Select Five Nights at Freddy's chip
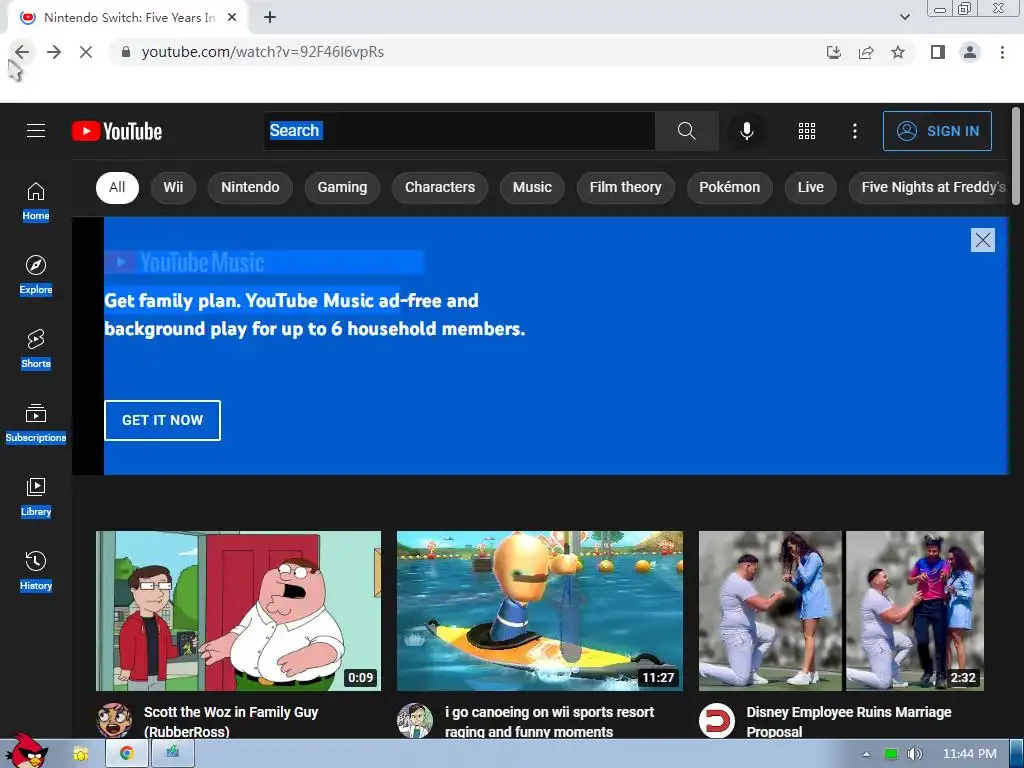 tap(929, 187)
